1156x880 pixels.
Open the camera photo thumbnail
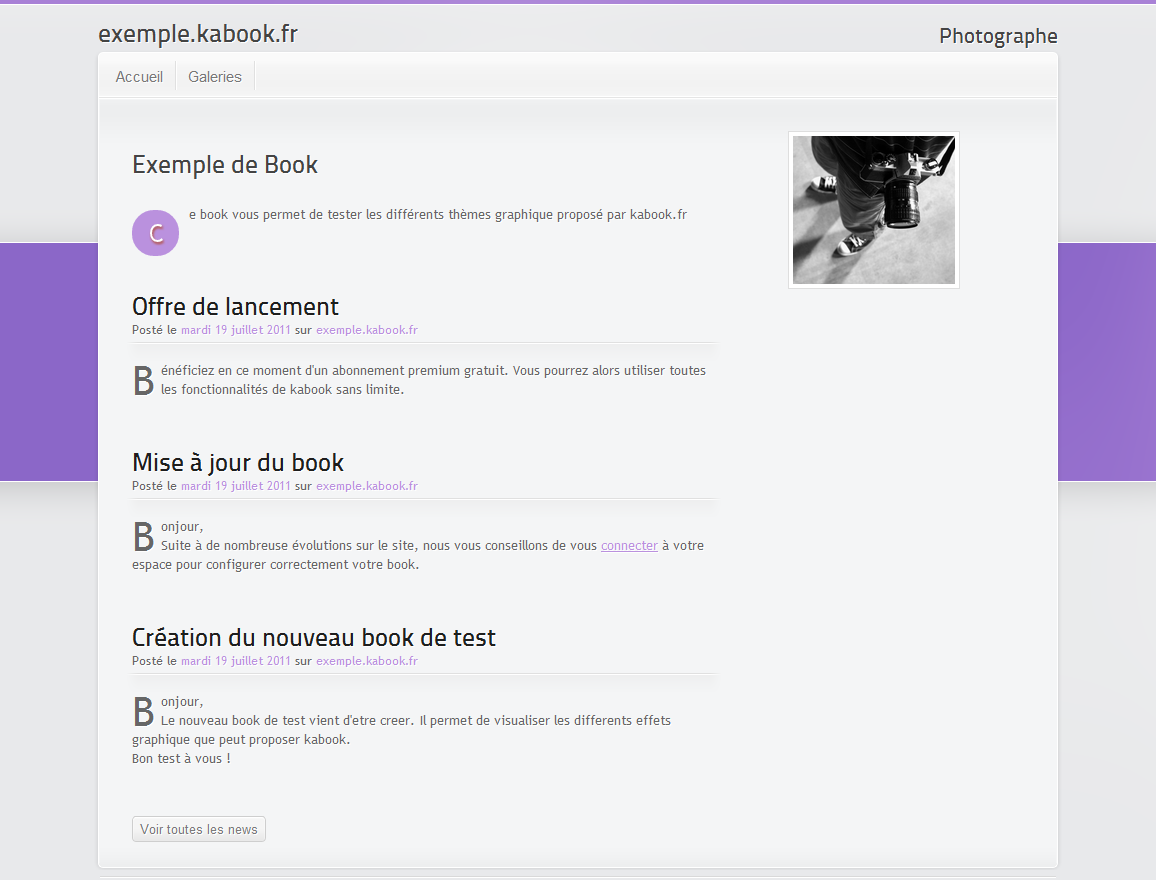(x=874, y=210)
